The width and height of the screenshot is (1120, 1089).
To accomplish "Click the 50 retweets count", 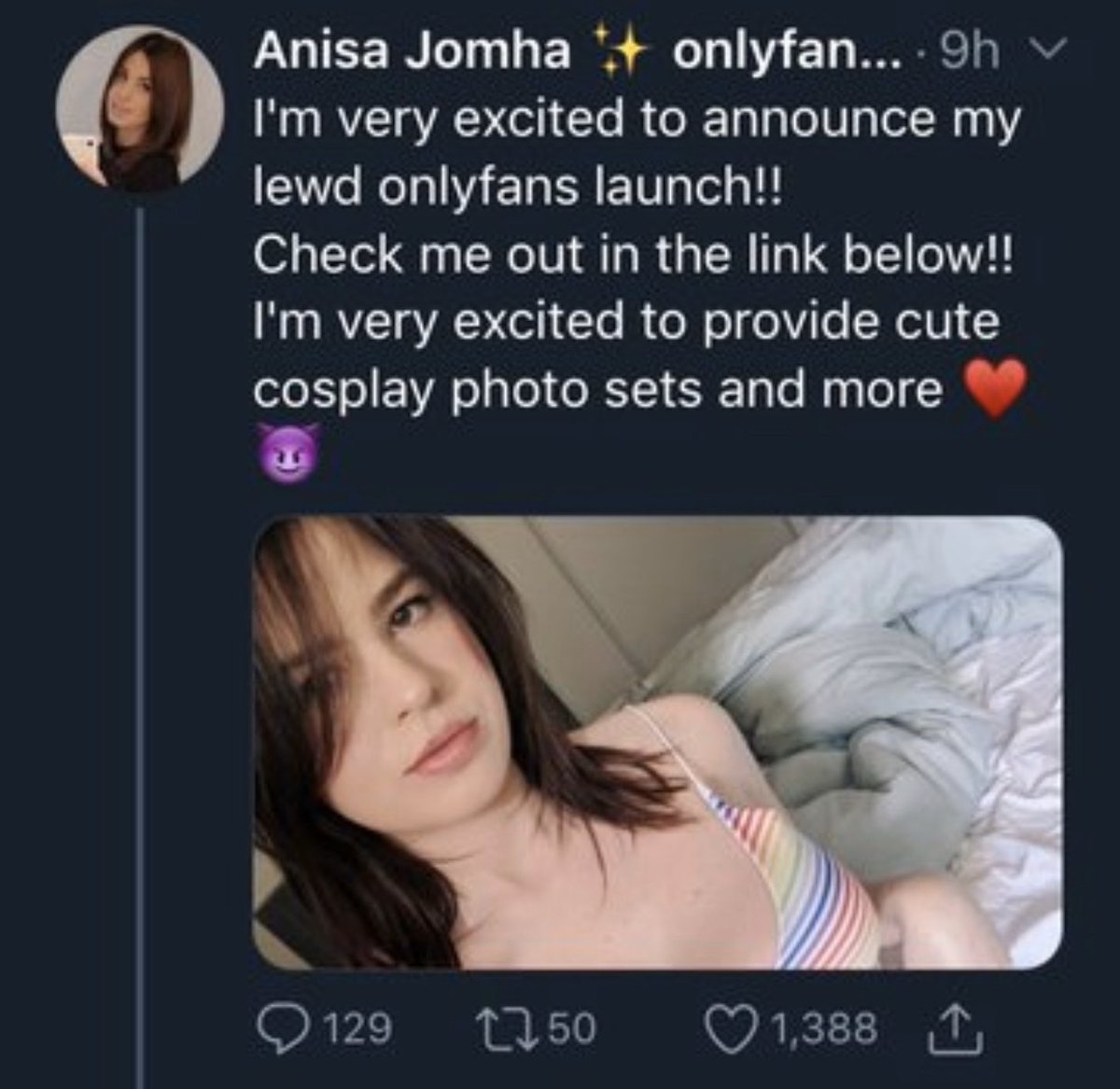I will [x=571, y=1028].
